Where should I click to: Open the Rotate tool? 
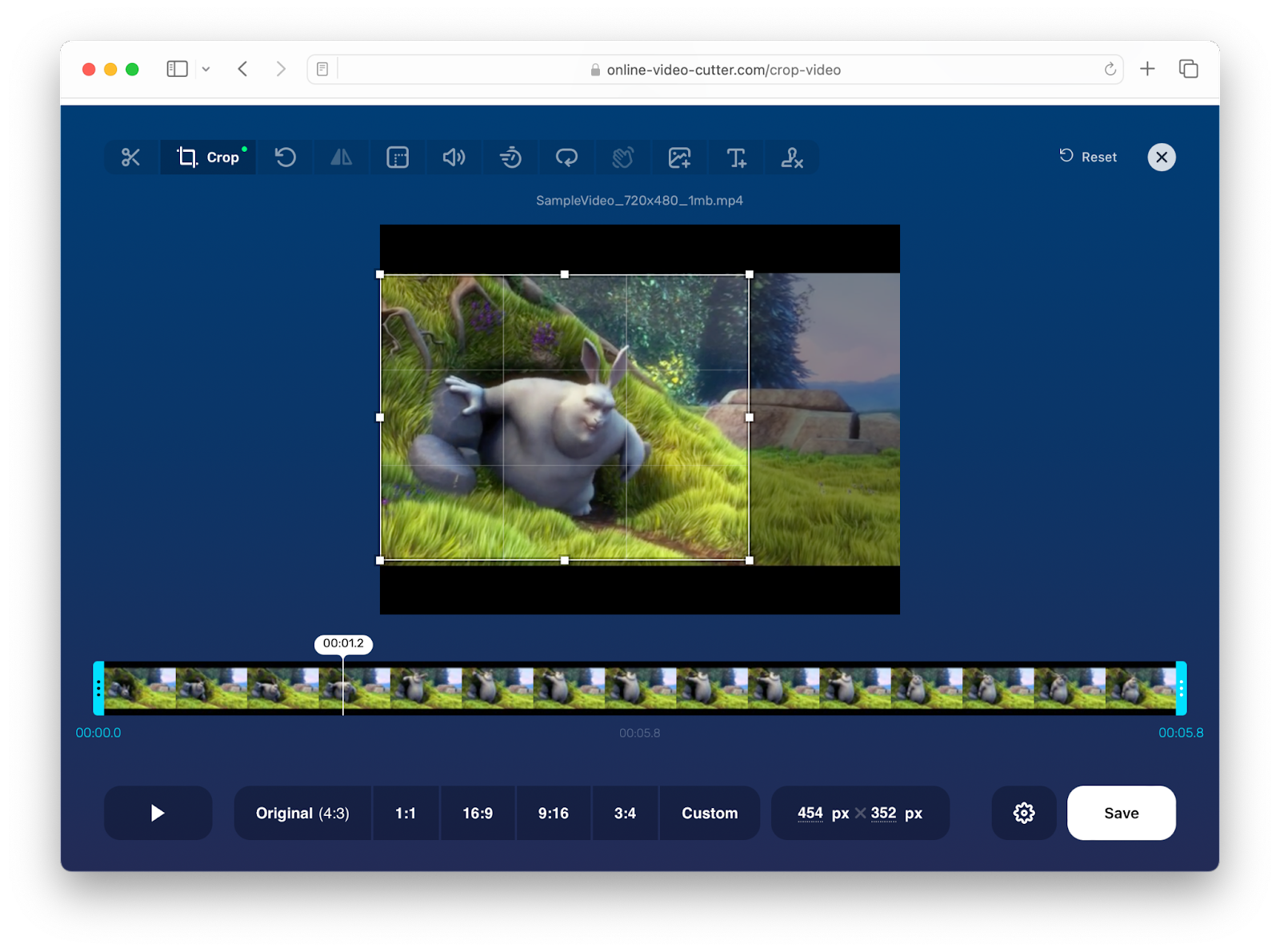pos(286,158)
